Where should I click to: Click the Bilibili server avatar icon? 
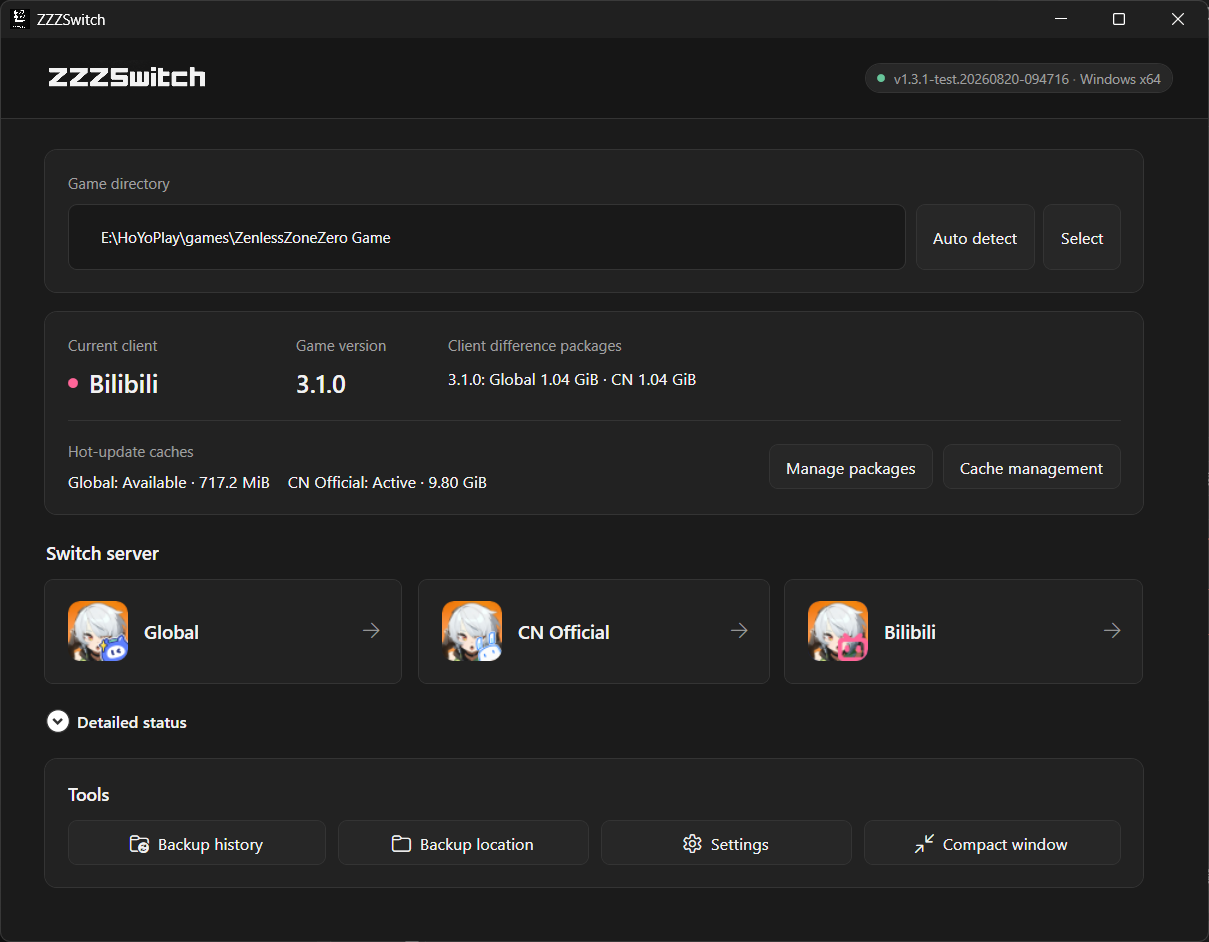click(838, 631)
